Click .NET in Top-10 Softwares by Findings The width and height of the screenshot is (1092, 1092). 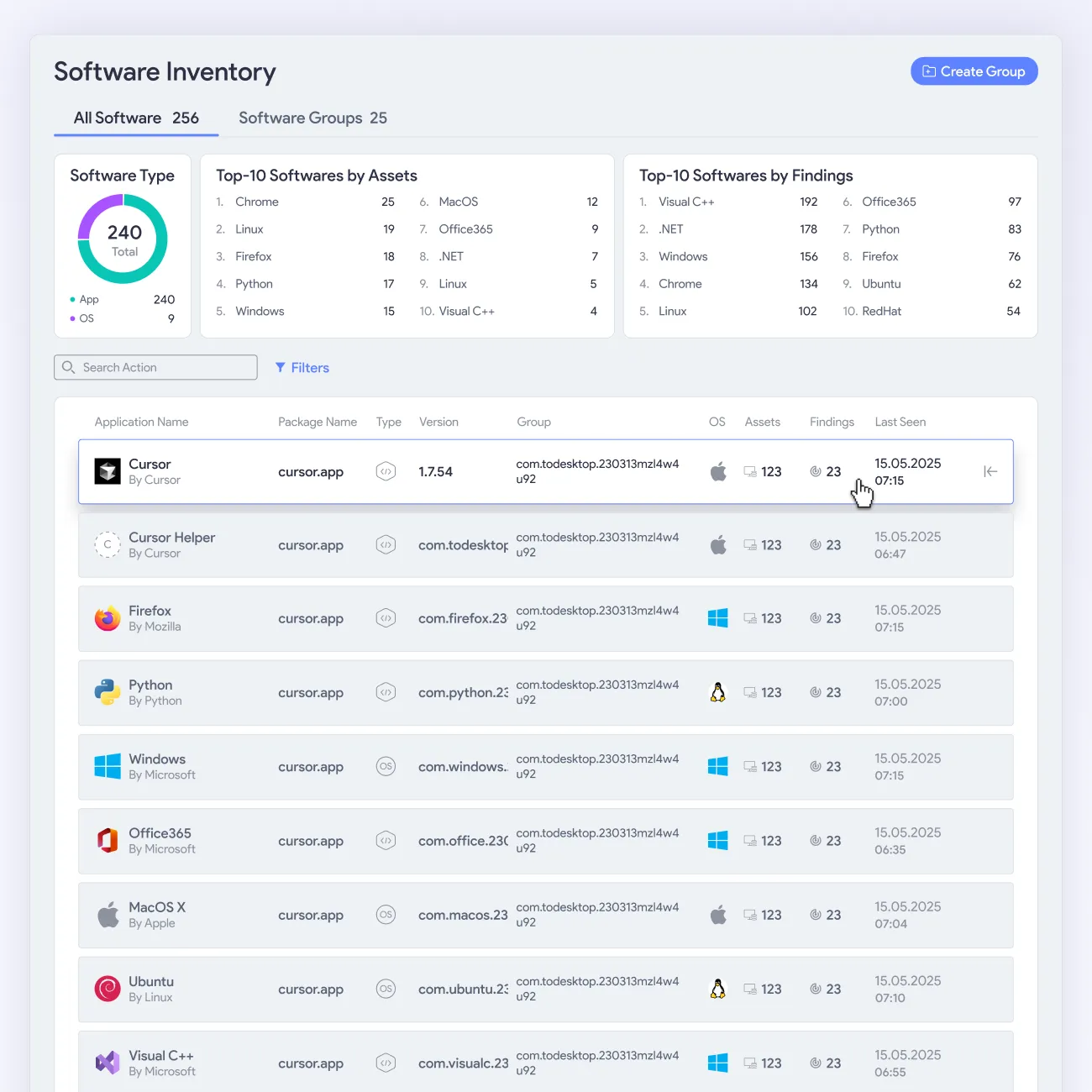(671, 229)
